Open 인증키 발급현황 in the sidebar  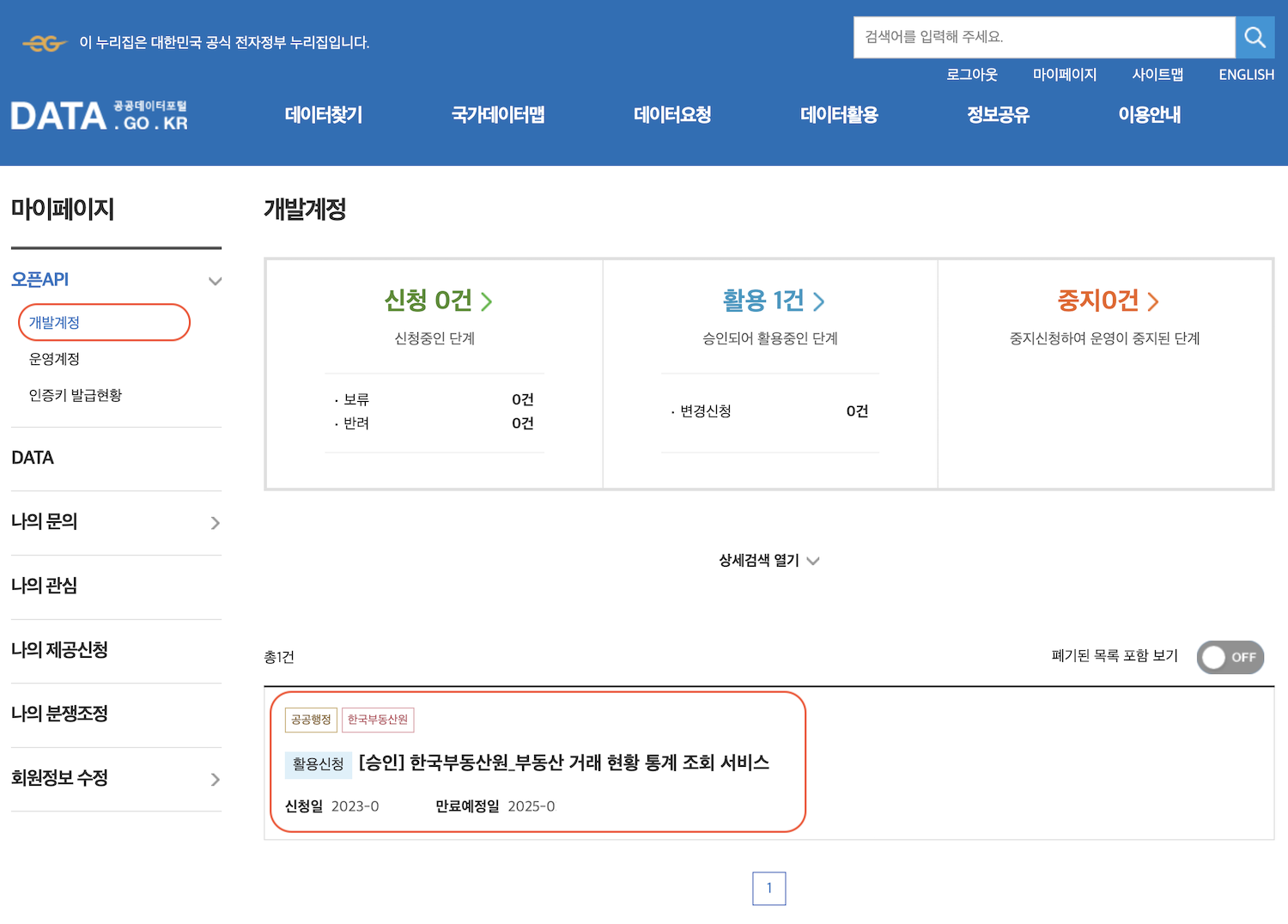click(x=76, y=395)
